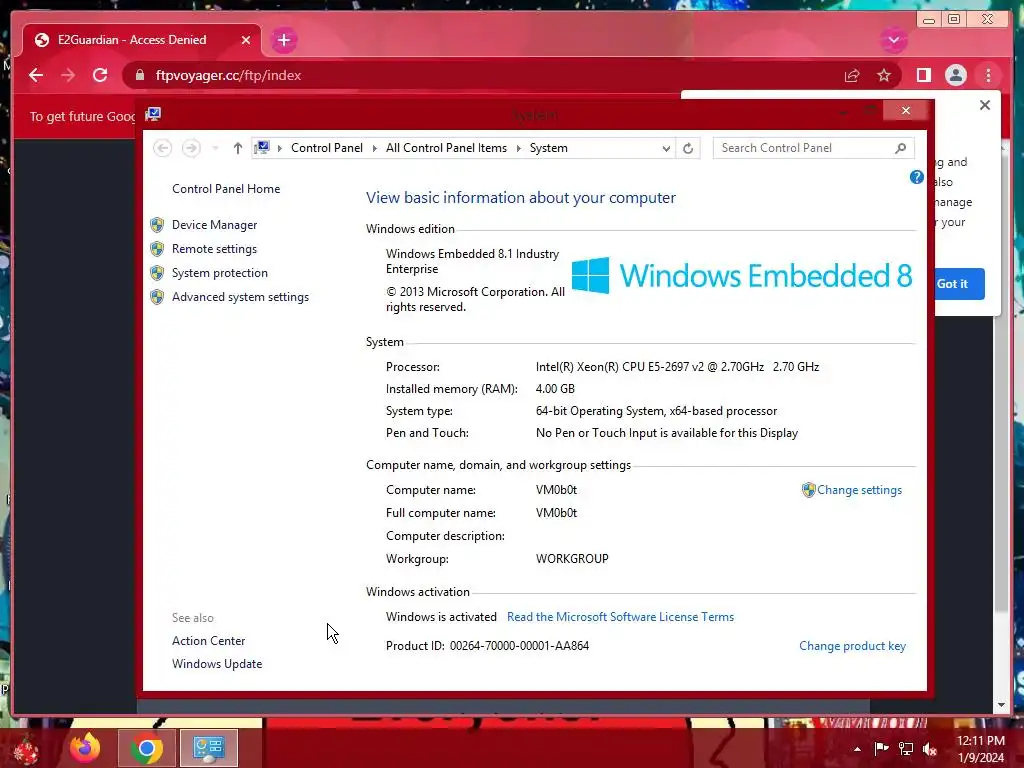Close the E2Guardian Access Denied tab
This screenshot has height=768, width=1024.
[x=246, y=40]
